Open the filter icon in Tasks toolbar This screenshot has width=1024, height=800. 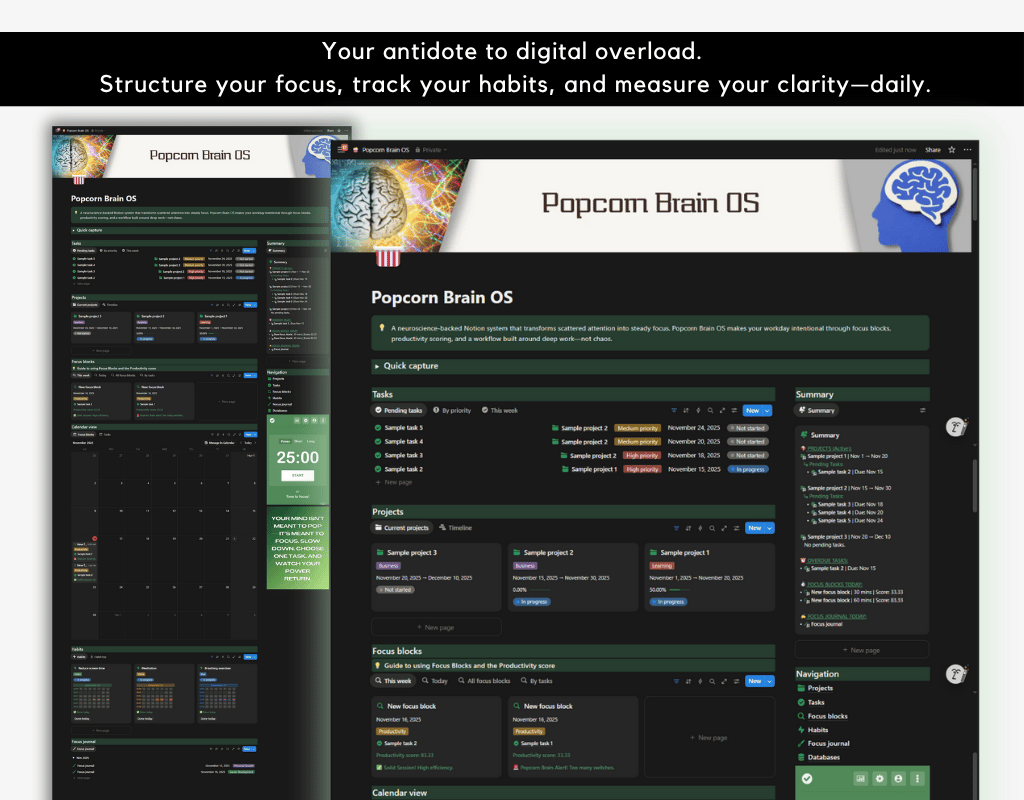[673, 410]
